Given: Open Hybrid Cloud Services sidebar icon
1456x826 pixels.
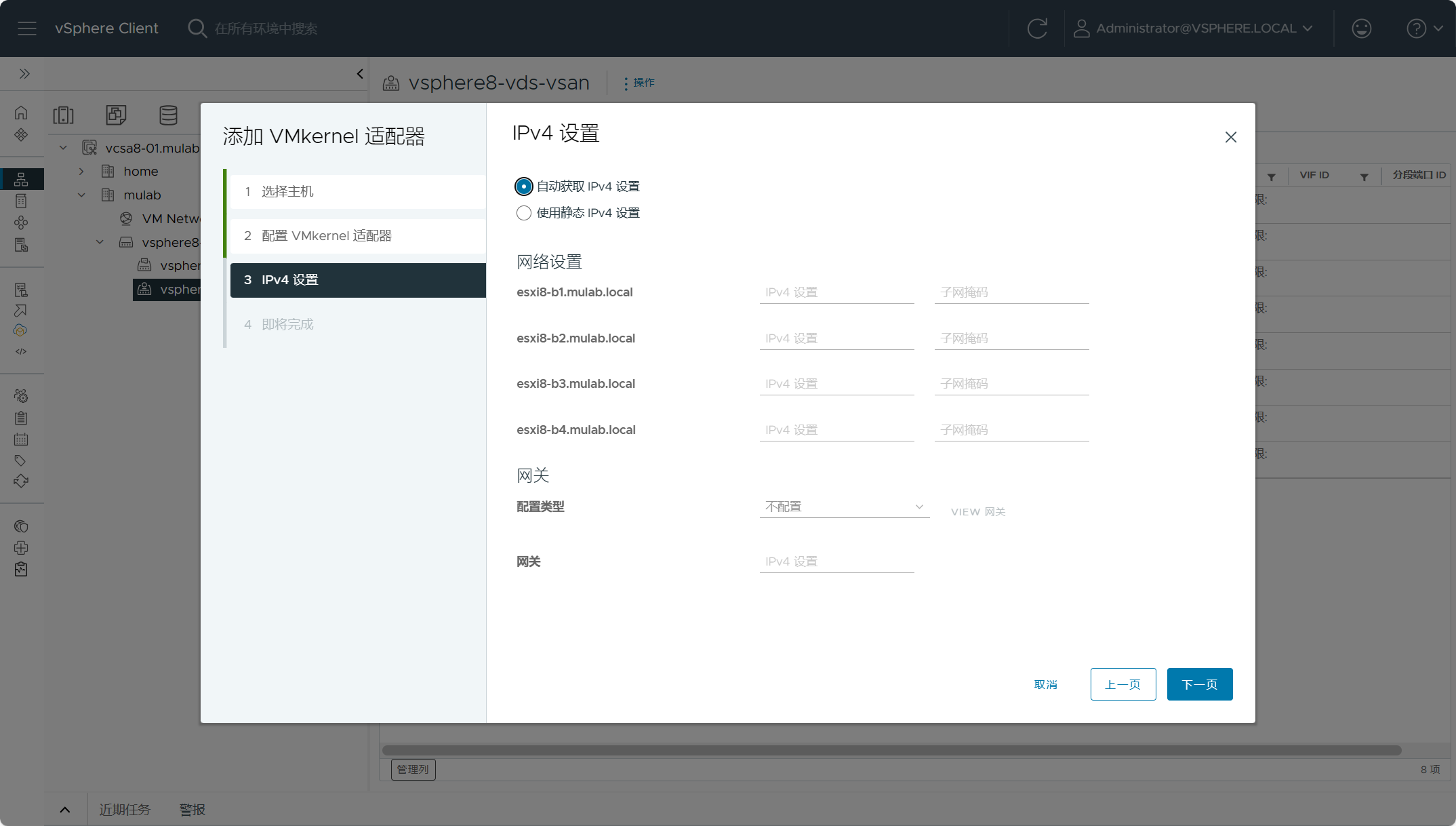Looking at the screenshot, I should (x=21, y=330).
